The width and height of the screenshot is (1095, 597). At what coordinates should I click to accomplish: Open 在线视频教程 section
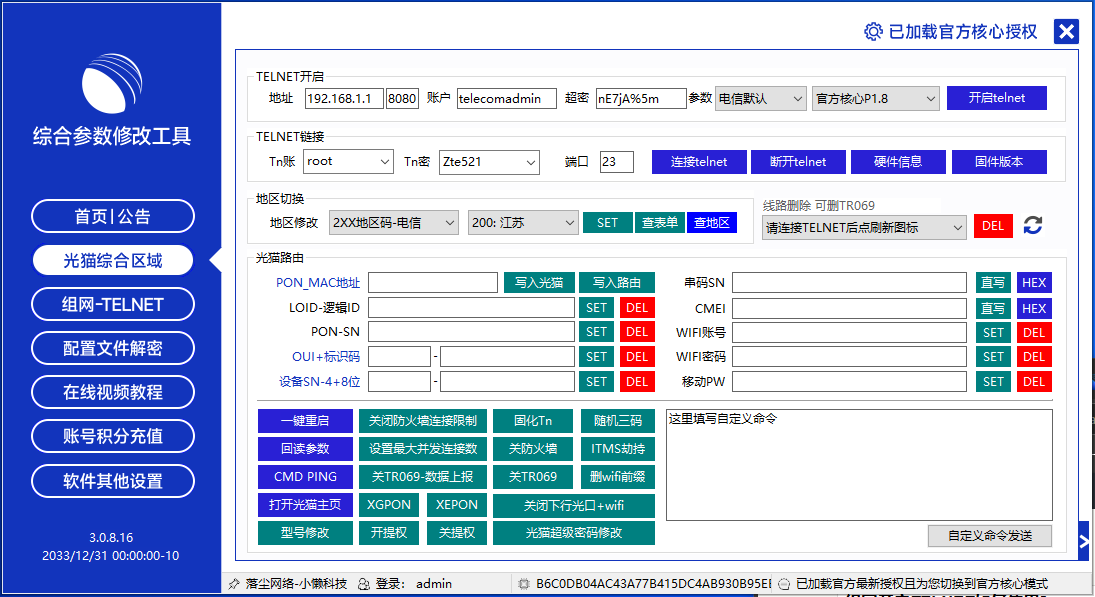pyautogui.click(x=112, y=392)
